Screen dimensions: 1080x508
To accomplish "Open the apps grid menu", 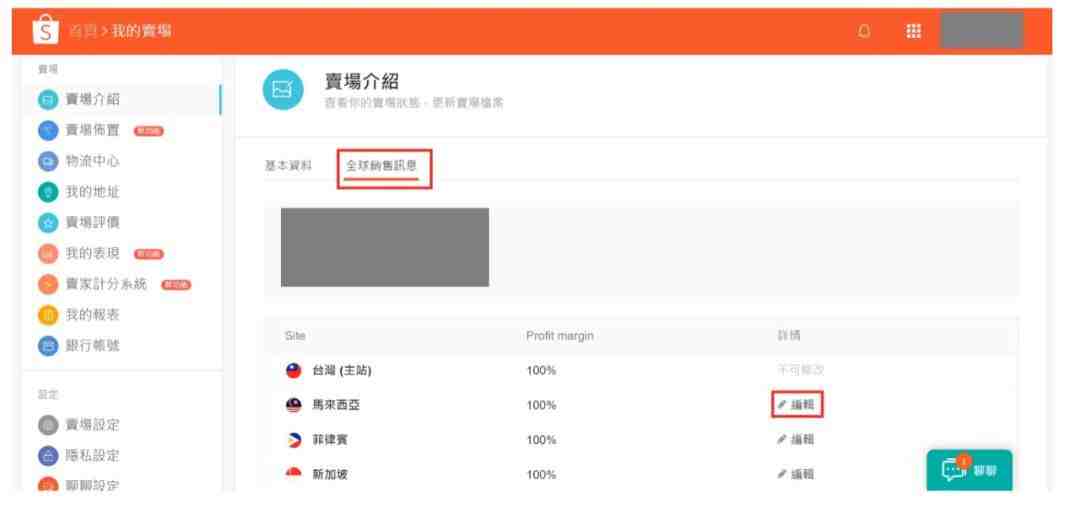I will point(913,31).
